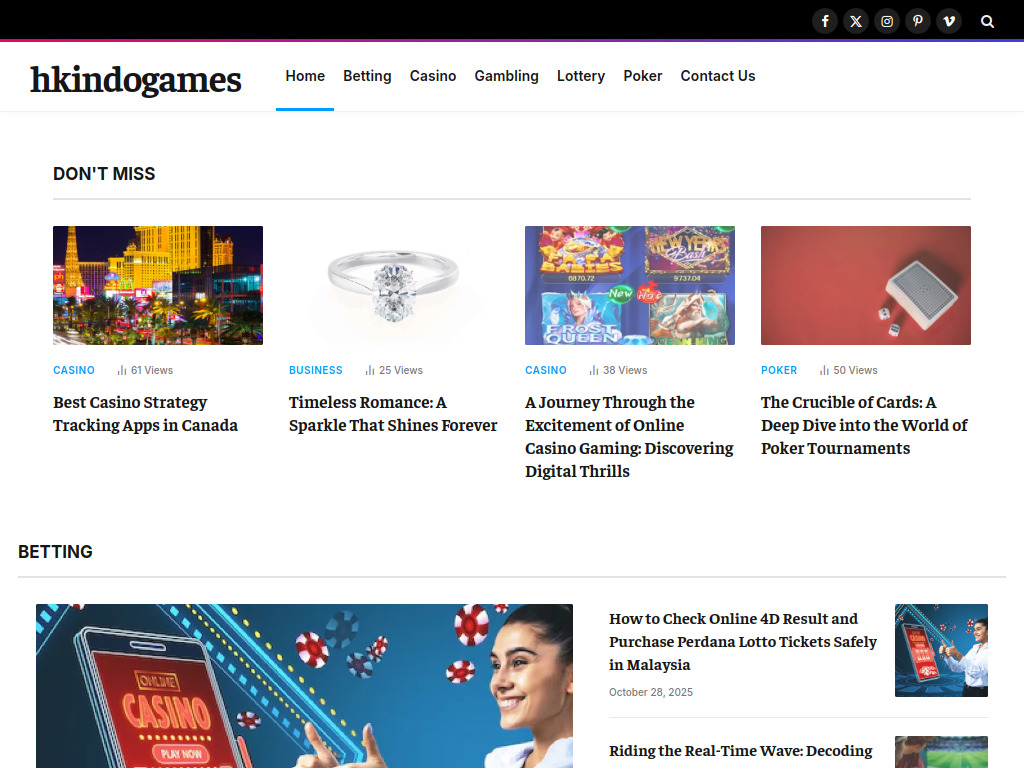
Task: Select the Home menu item
Action: (x=305, y=76)
